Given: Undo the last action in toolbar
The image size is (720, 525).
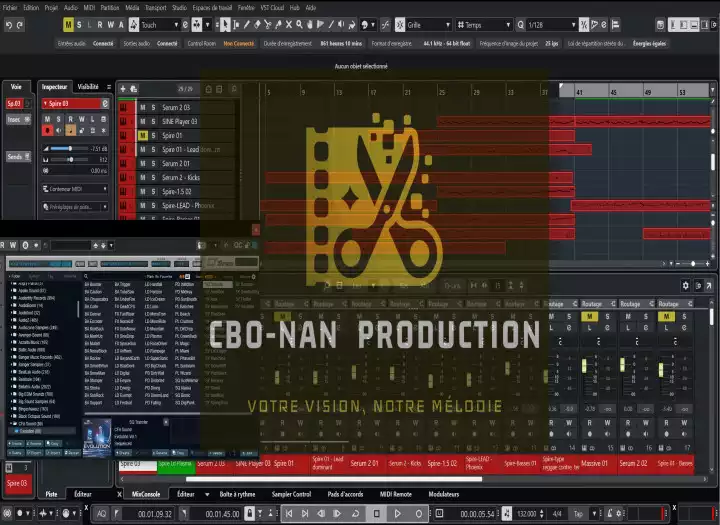Looking at the screenshot, I should (9, 25).
